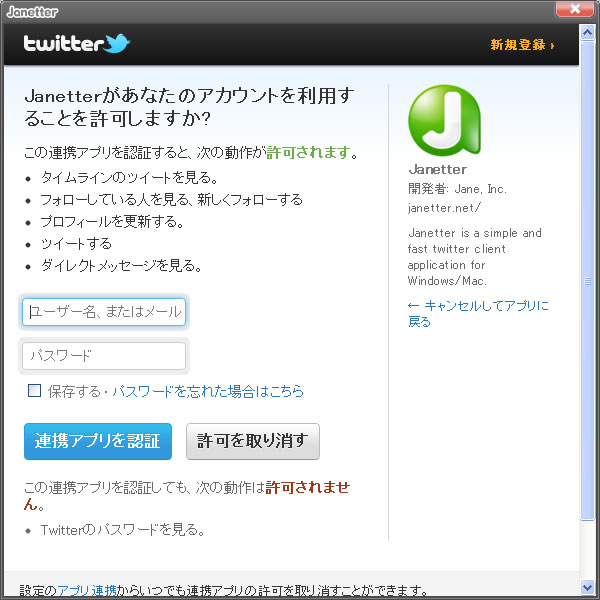Click the twitter wordmark in header
The width and height of the screenshot is (600, 600).
pos(63,43)
